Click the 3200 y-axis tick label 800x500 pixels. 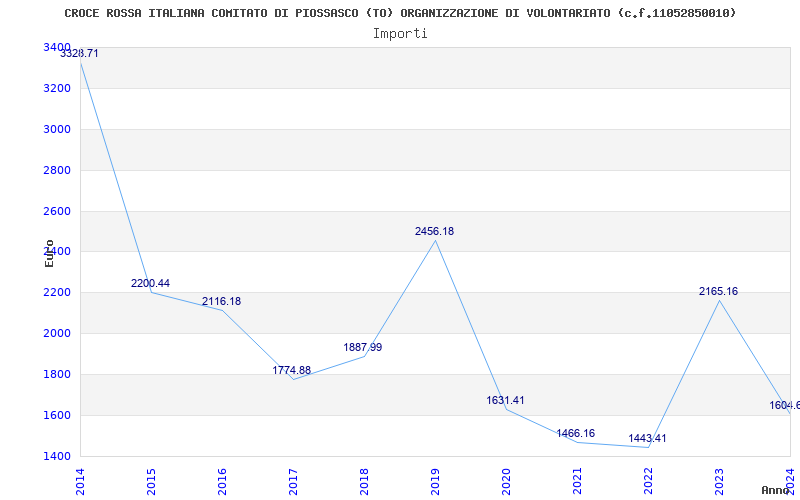(57, 89)
